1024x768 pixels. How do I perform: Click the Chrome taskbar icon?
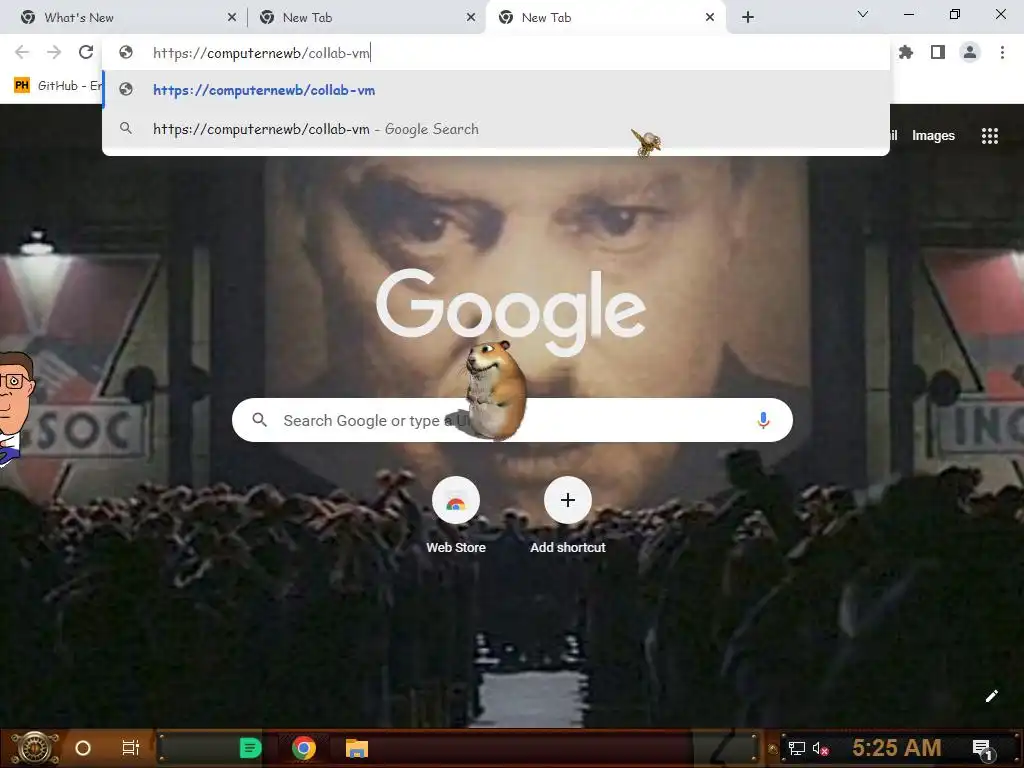(304, 748)
